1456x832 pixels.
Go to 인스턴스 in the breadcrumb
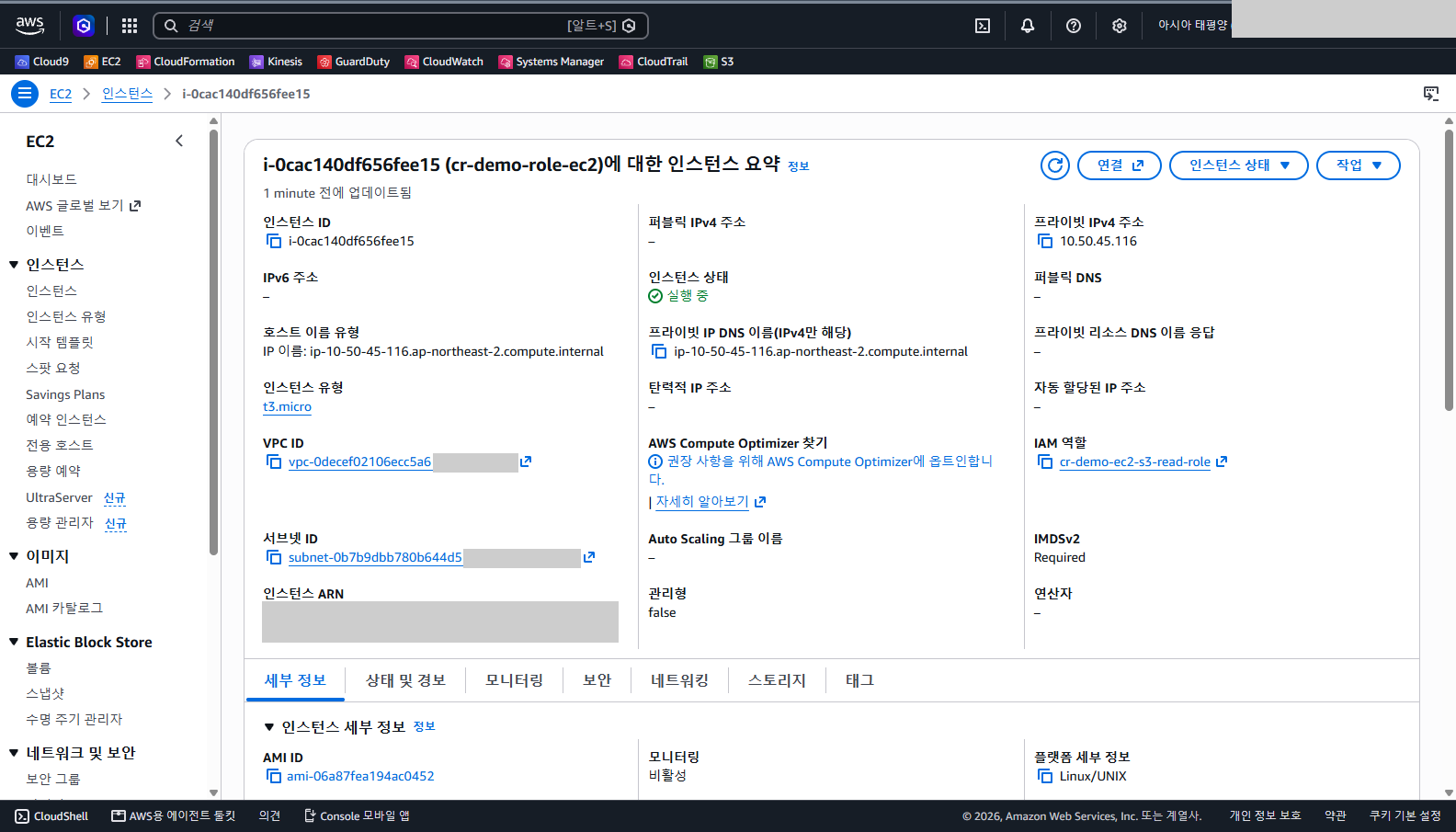(x=127, y=94)
